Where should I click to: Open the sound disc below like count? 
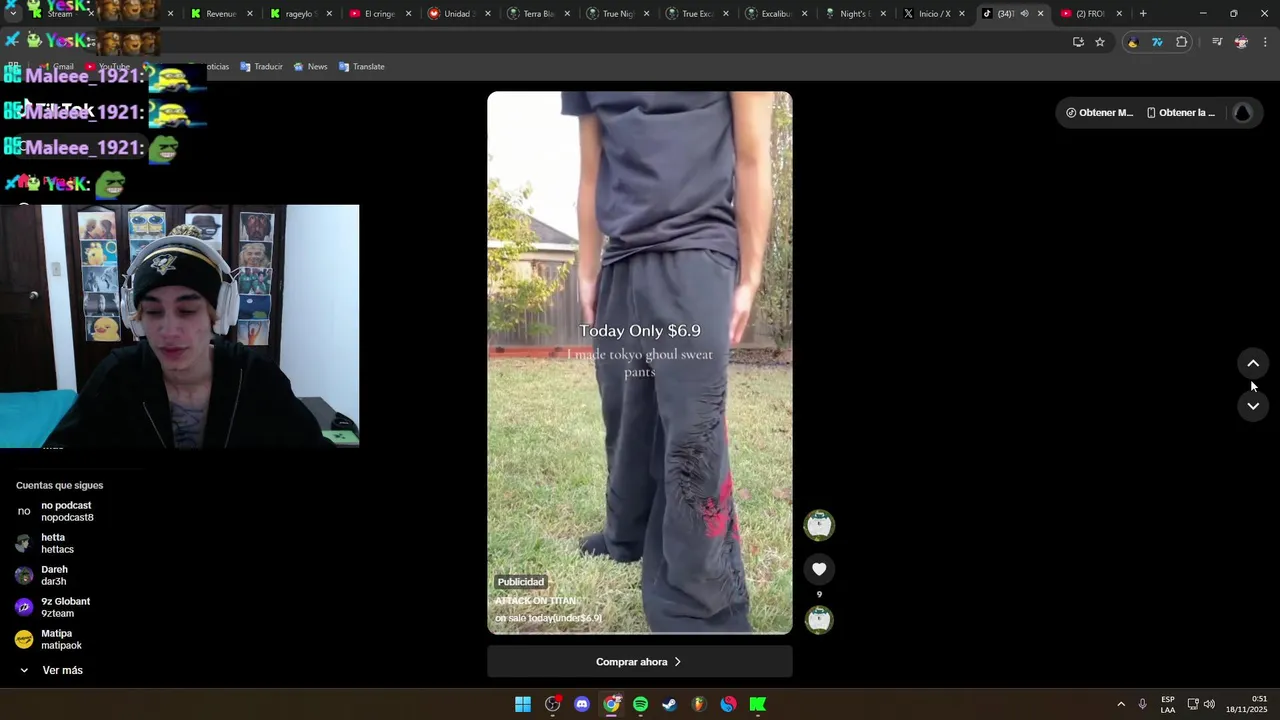819,620
